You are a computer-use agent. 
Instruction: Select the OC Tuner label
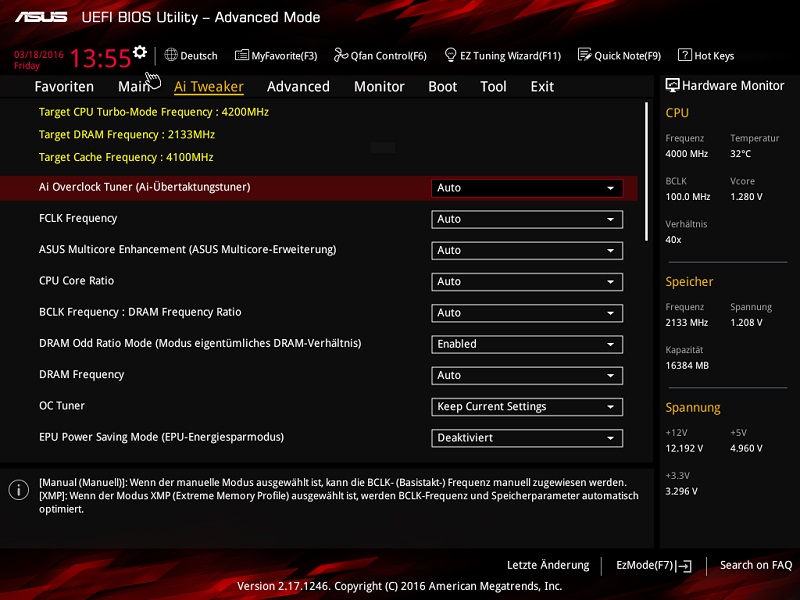[62, 406]
